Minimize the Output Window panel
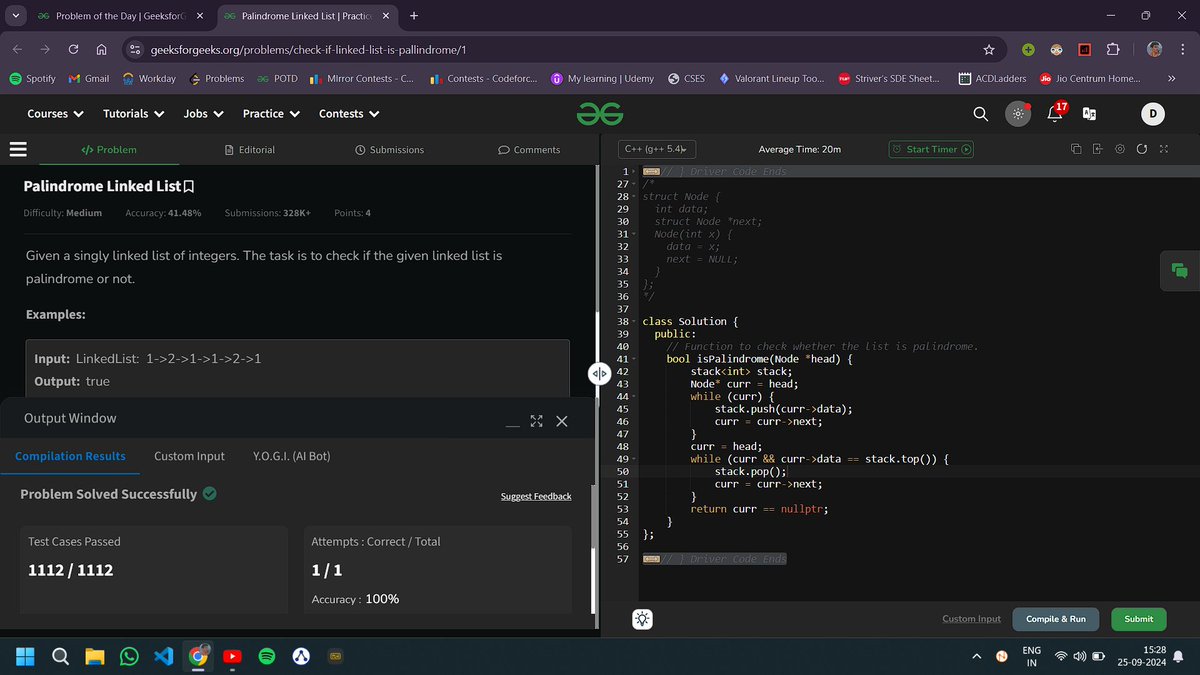The width and height of the screenshot is (1200, 675). (x=512, y=424)
